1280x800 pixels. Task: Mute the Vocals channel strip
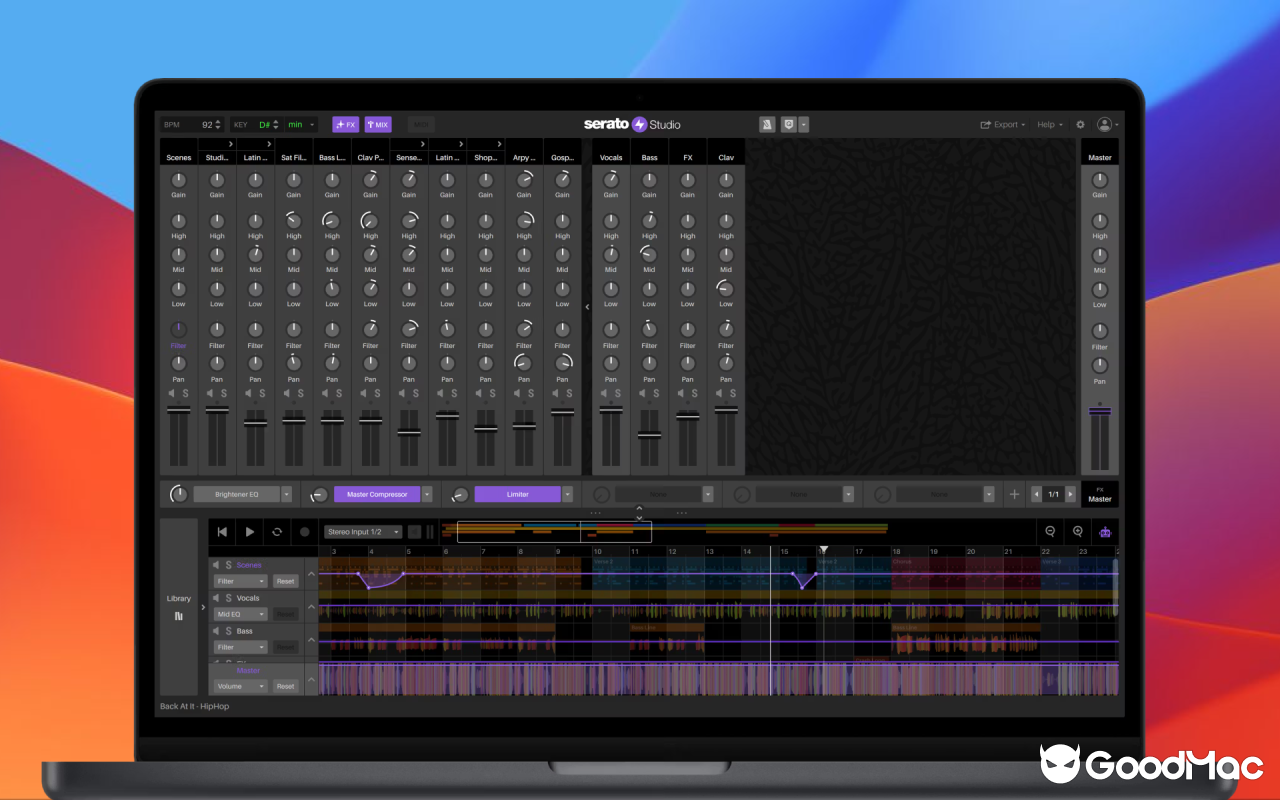[605, 393]
